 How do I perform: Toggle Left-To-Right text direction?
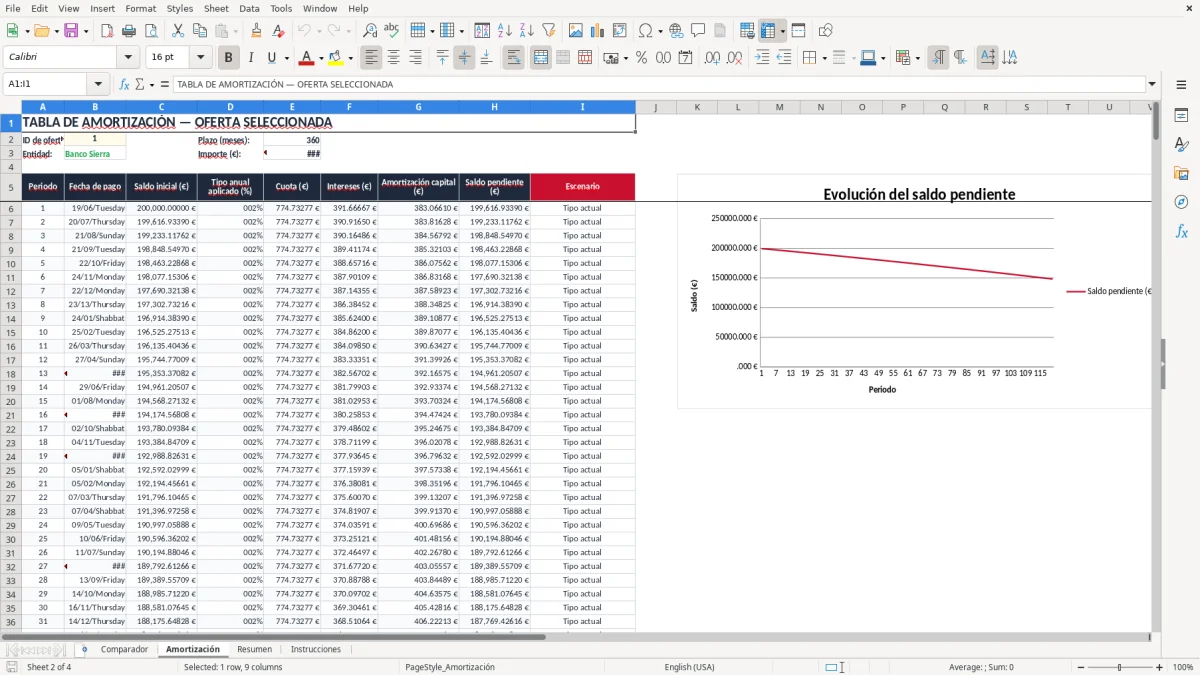click(937, 58)
